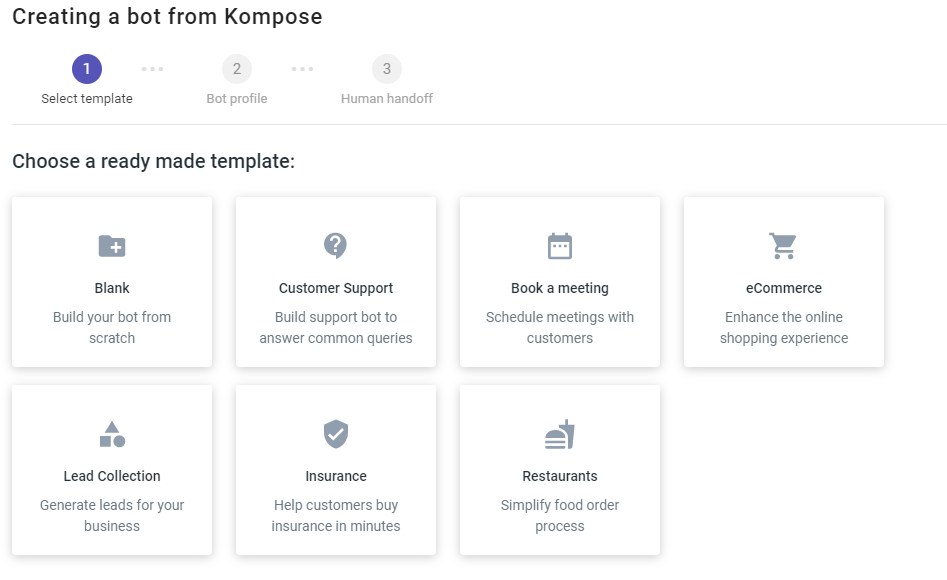Click the Restaurants food and drink icon
947x580 pixels.
(560, 434)
